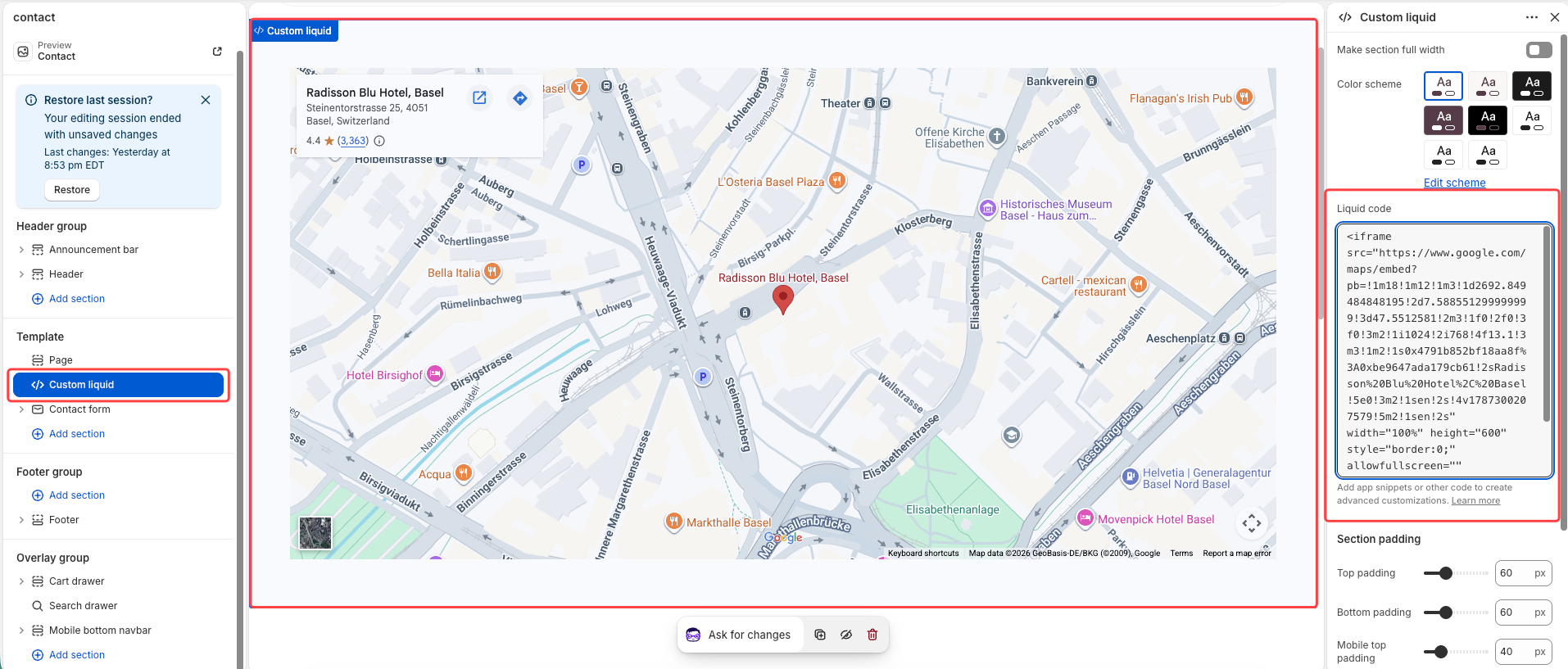
Task: Select the black scheme swatch beside plum
Action: click(x=1488, y=120)
